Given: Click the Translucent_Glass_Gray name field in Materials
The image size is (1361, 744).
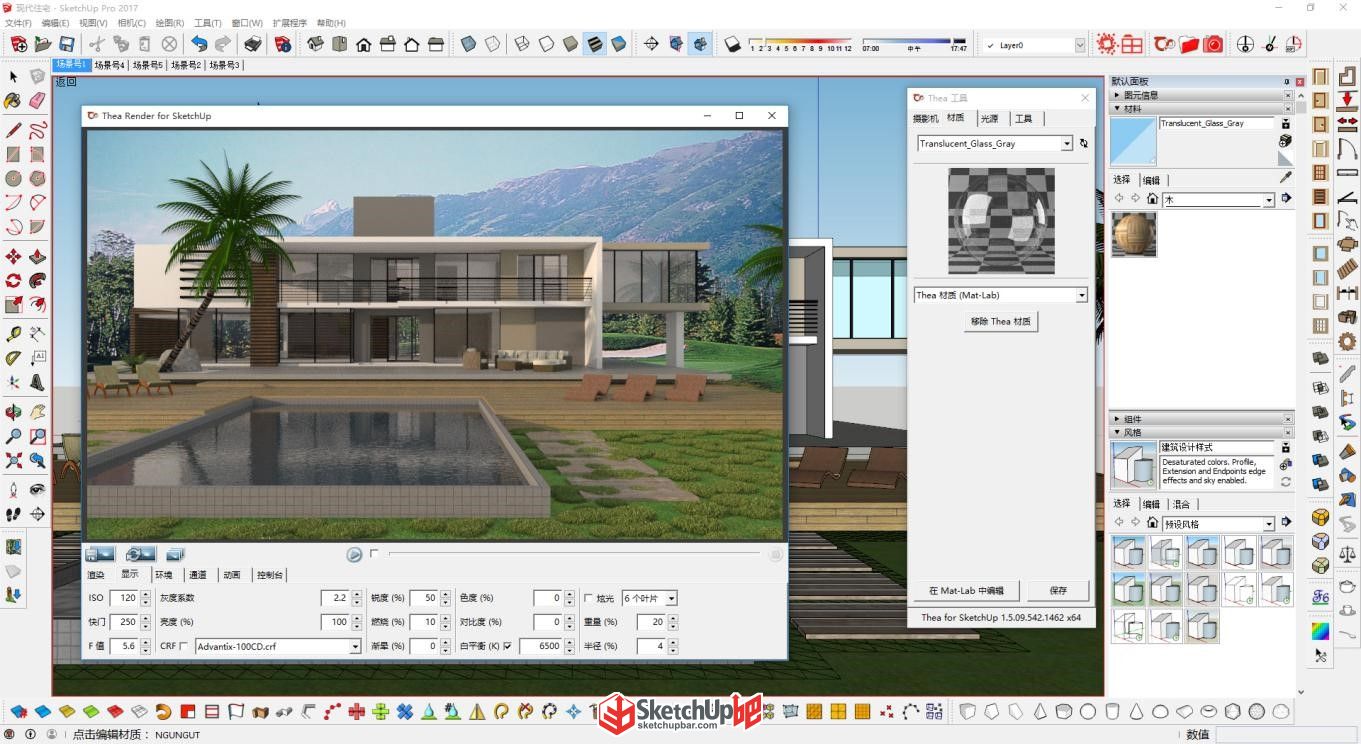Looking at the screenshot, I should (x=1217, y=123).
